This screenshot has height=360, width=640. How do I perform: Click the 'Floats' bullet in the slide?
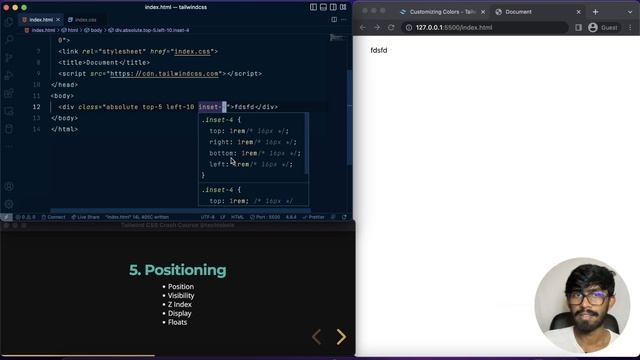tap(178, 322)
